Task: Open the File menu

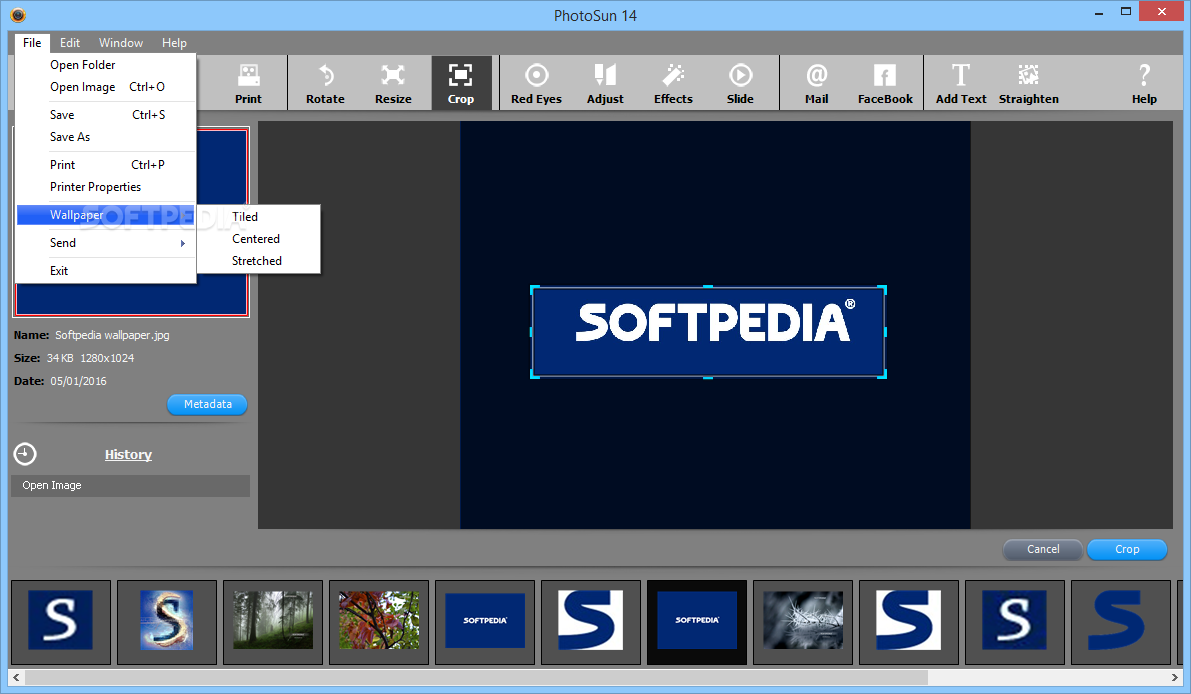Action: point(32,43)
